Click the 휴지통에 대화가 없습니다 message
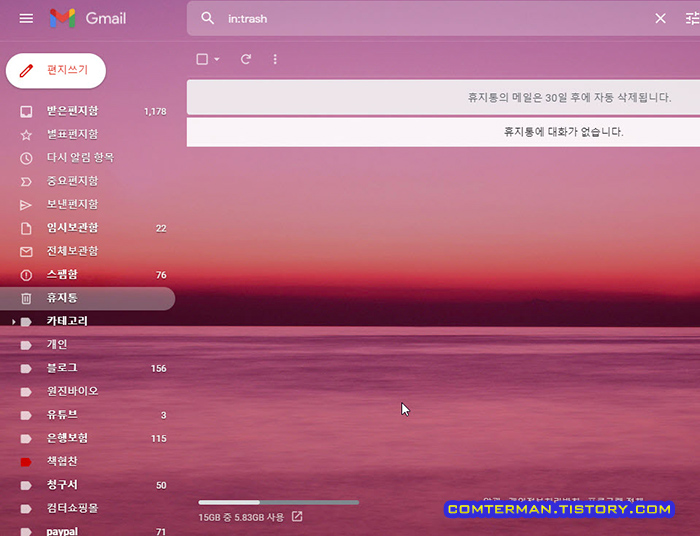The image size is (700, 536). click(x=563, y=132)
